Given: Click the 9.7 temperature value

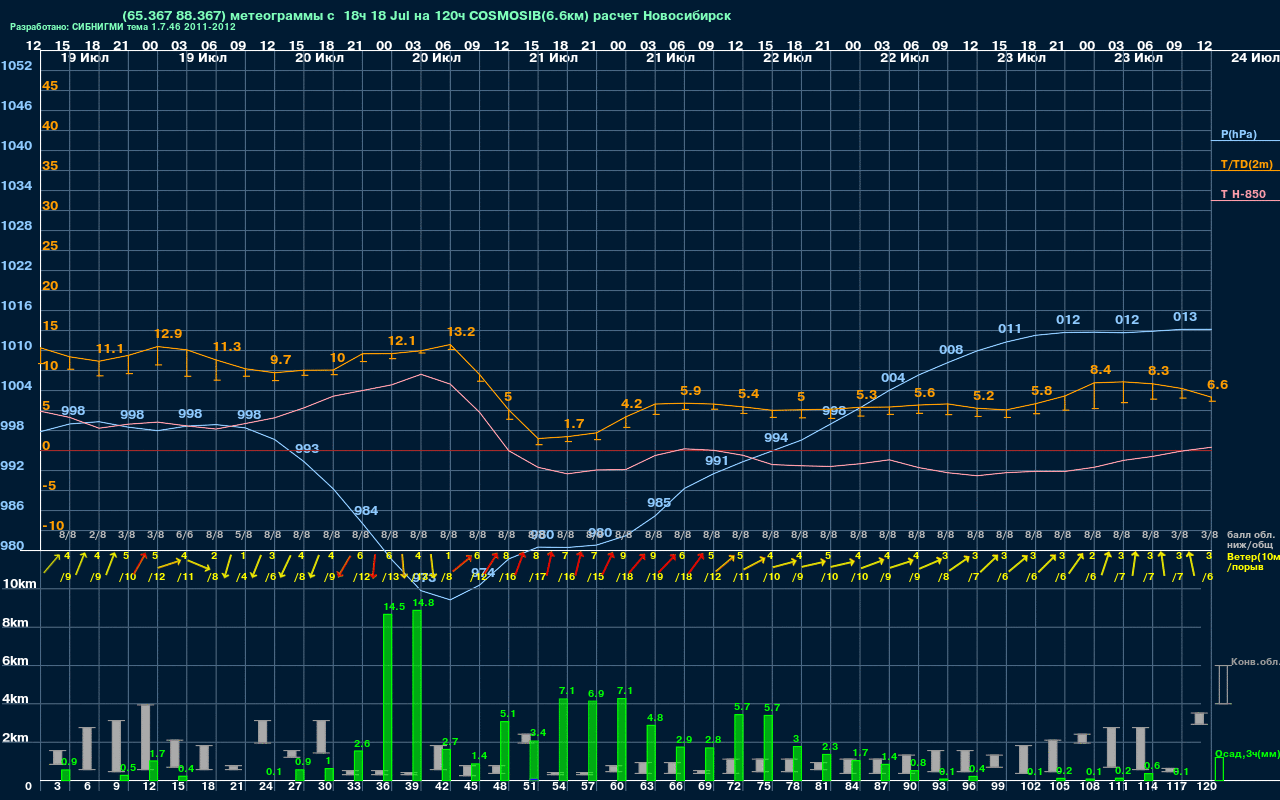Looking at the screenshot, I should [x=281, y=360].
